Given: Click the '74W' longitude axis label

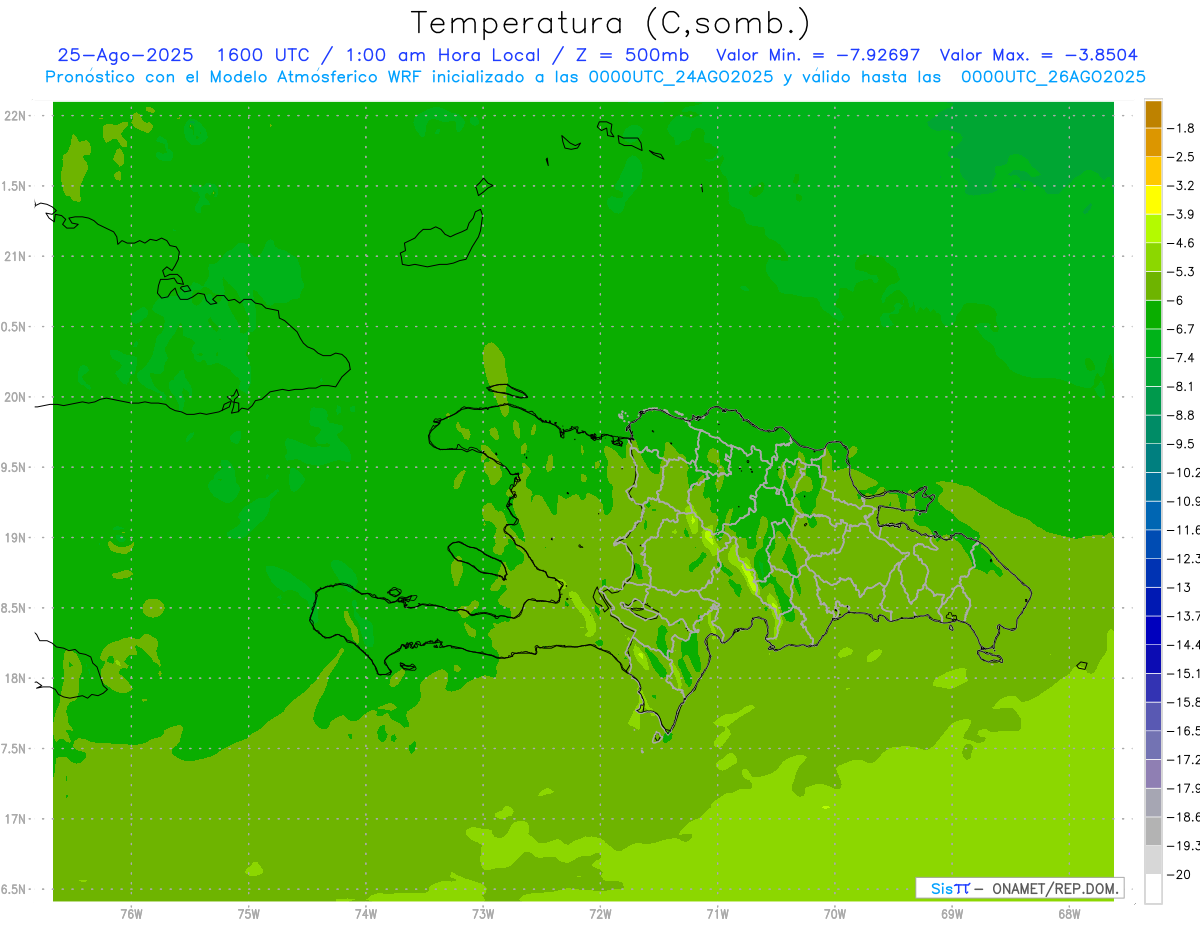Looking at the screenshot, I should 365,913.
